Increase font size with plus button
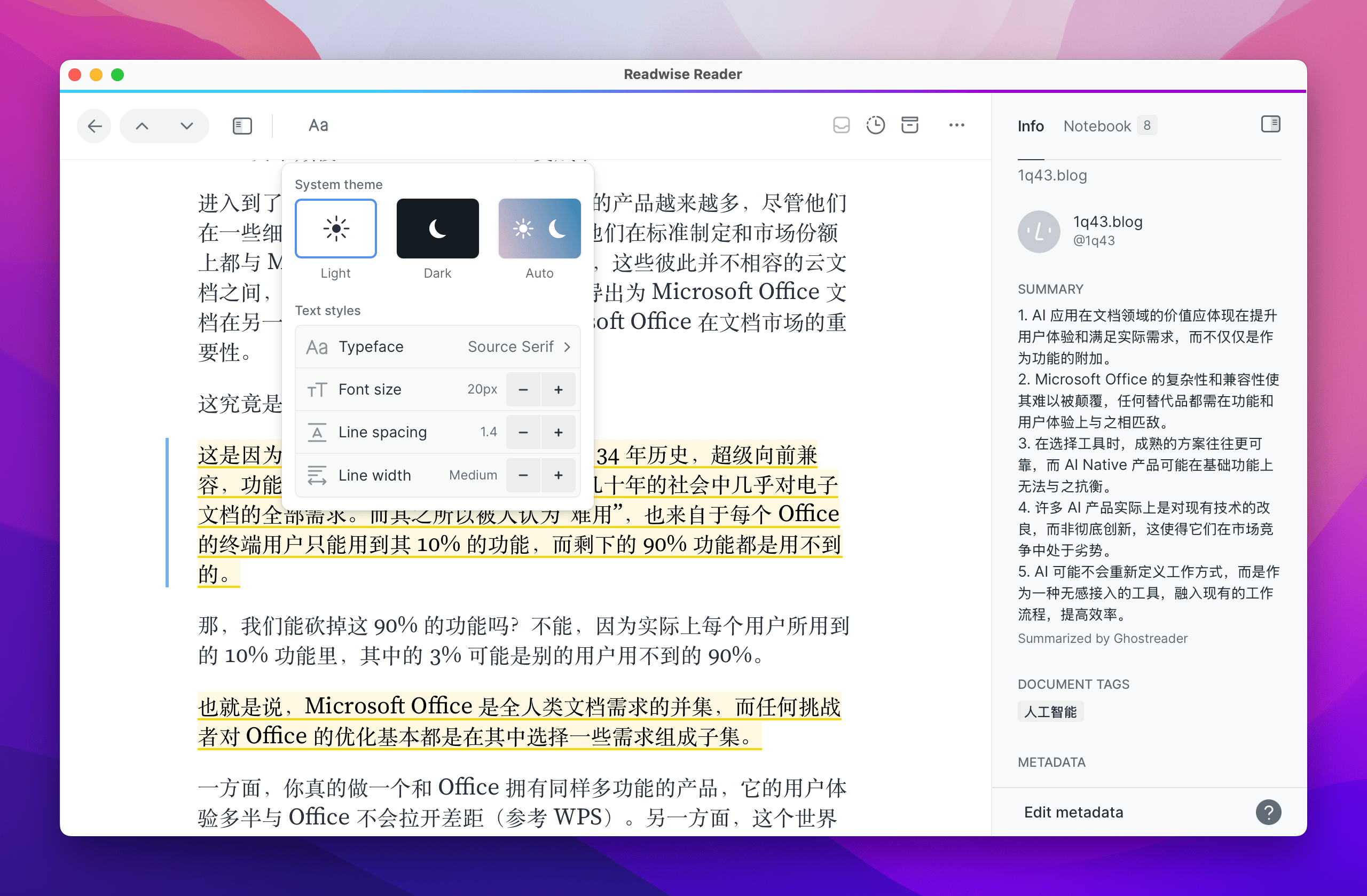 (x=559, y=390)
